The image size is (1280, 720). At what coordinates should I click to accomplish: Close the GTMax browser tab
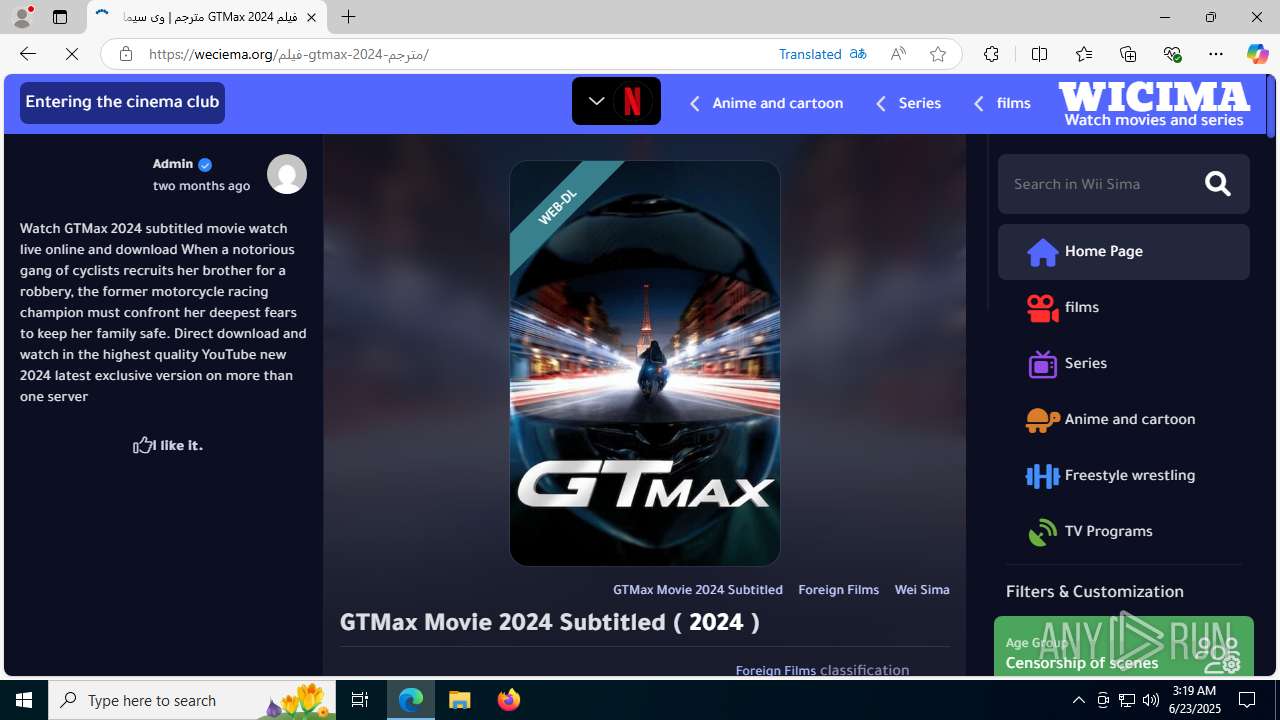coord(311,17)
